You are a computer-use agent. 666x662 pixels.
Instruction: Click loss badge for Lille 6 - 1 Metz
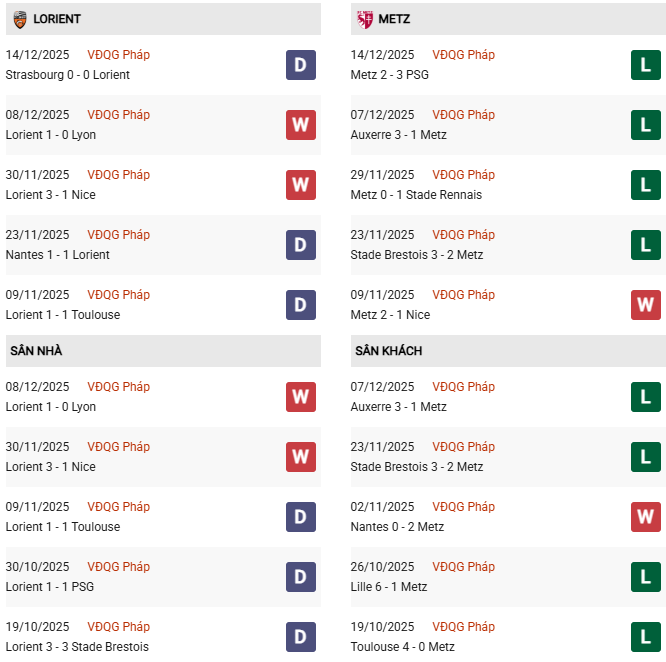tap(646, 577)
